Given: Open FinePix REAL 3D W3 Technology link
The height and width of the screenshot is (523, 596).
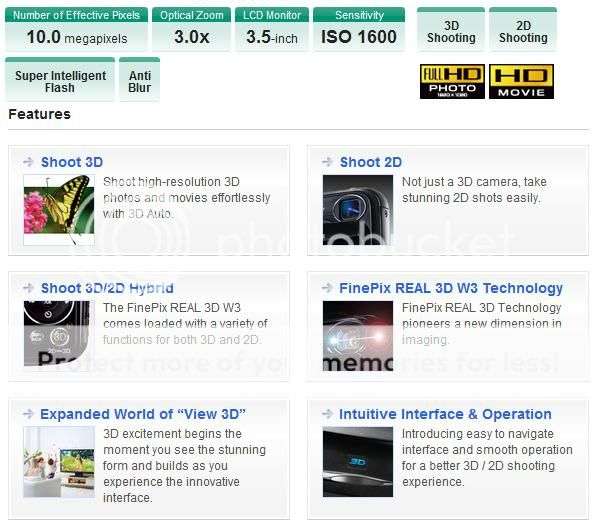Looking at the screenshot, I should 451,288.
